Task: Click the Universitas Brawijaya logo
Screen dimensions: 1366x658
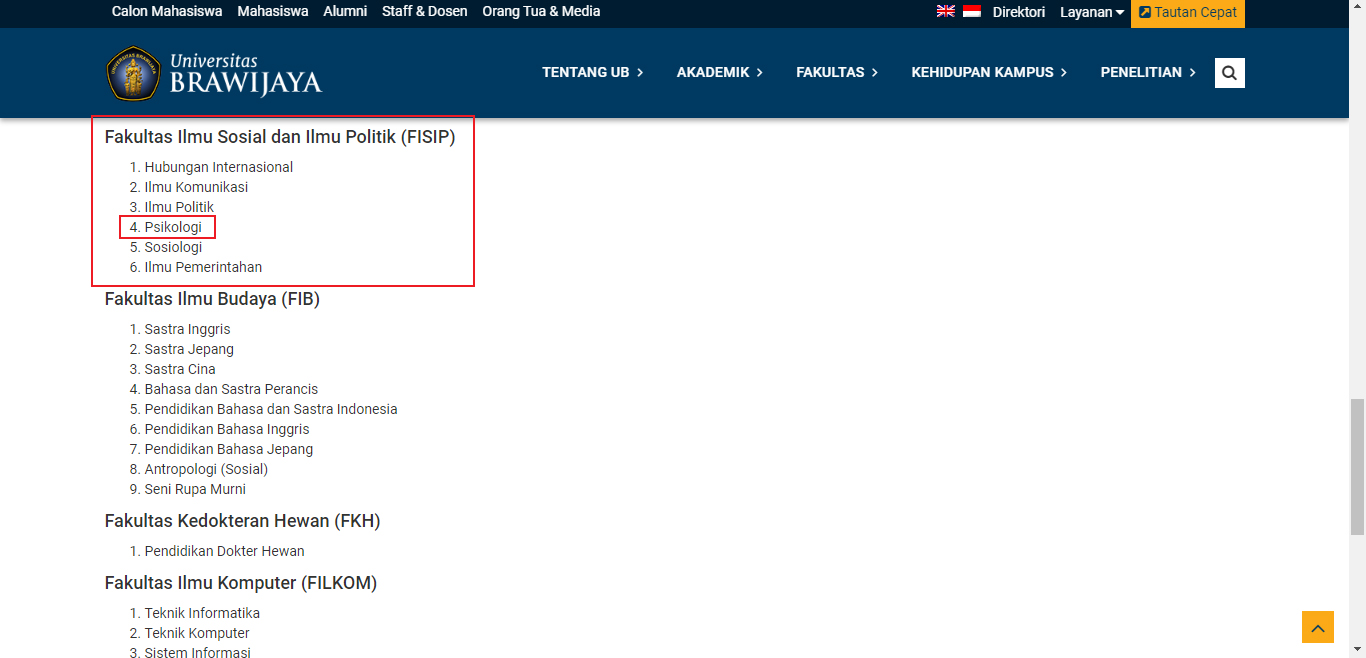Action: (x=214, y=73)
